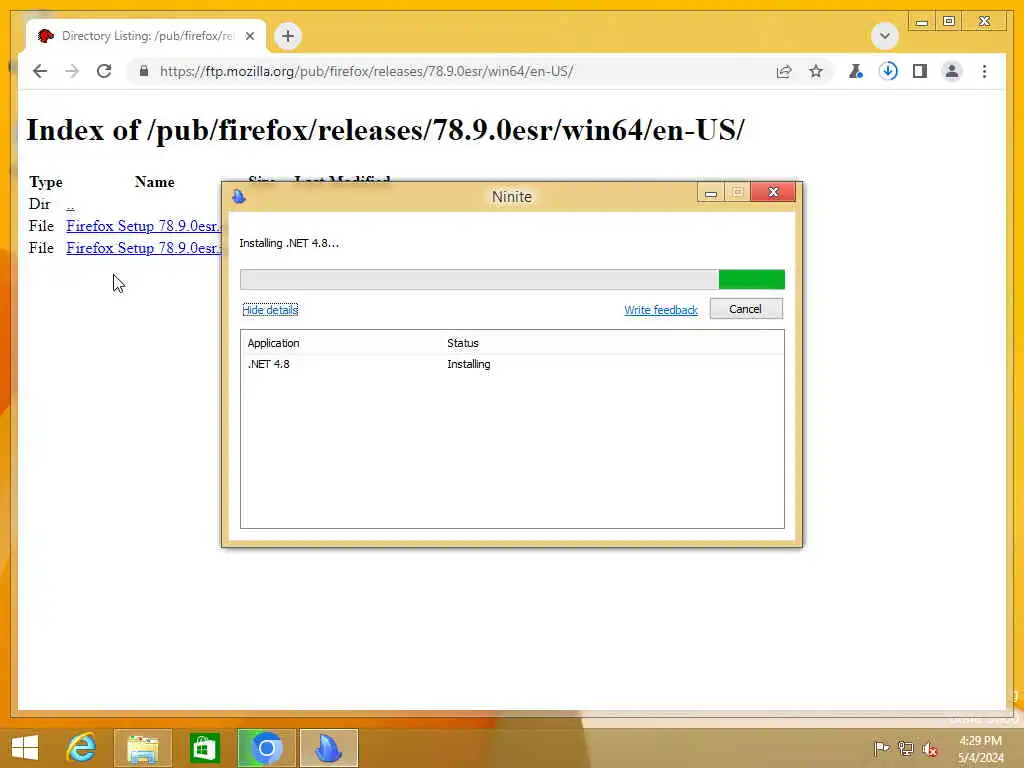The width and height of the screenshot is (1024, 768).
Task: Open Action Center flag icon
Action: [881, 748]
